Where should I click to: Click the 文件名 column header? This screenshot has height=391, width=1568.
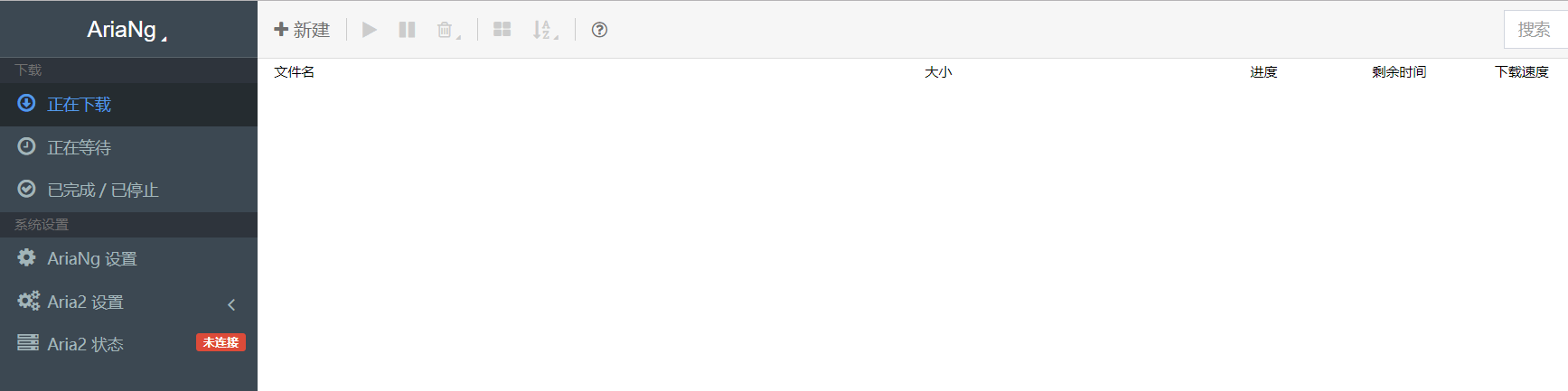point(295,72)
